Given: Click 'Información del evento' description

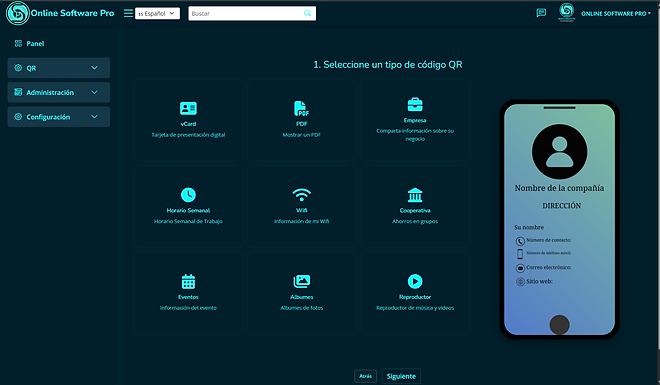Looking at the screenshot, I should click(x=188, y=308).
